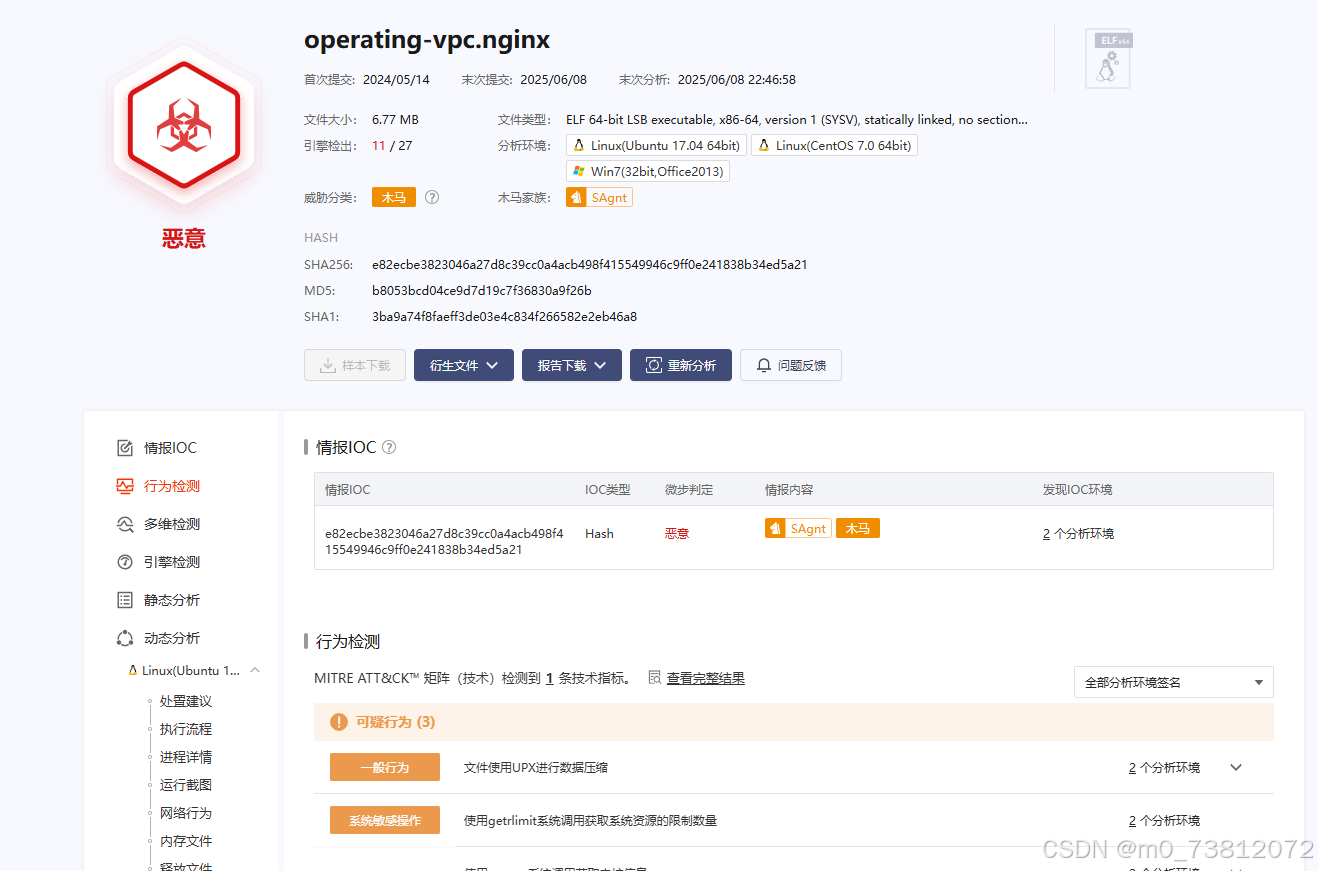Go to 多维检测 section in sidebar
The height and width of the screenshot is (871, 1318).
point(172,524)
